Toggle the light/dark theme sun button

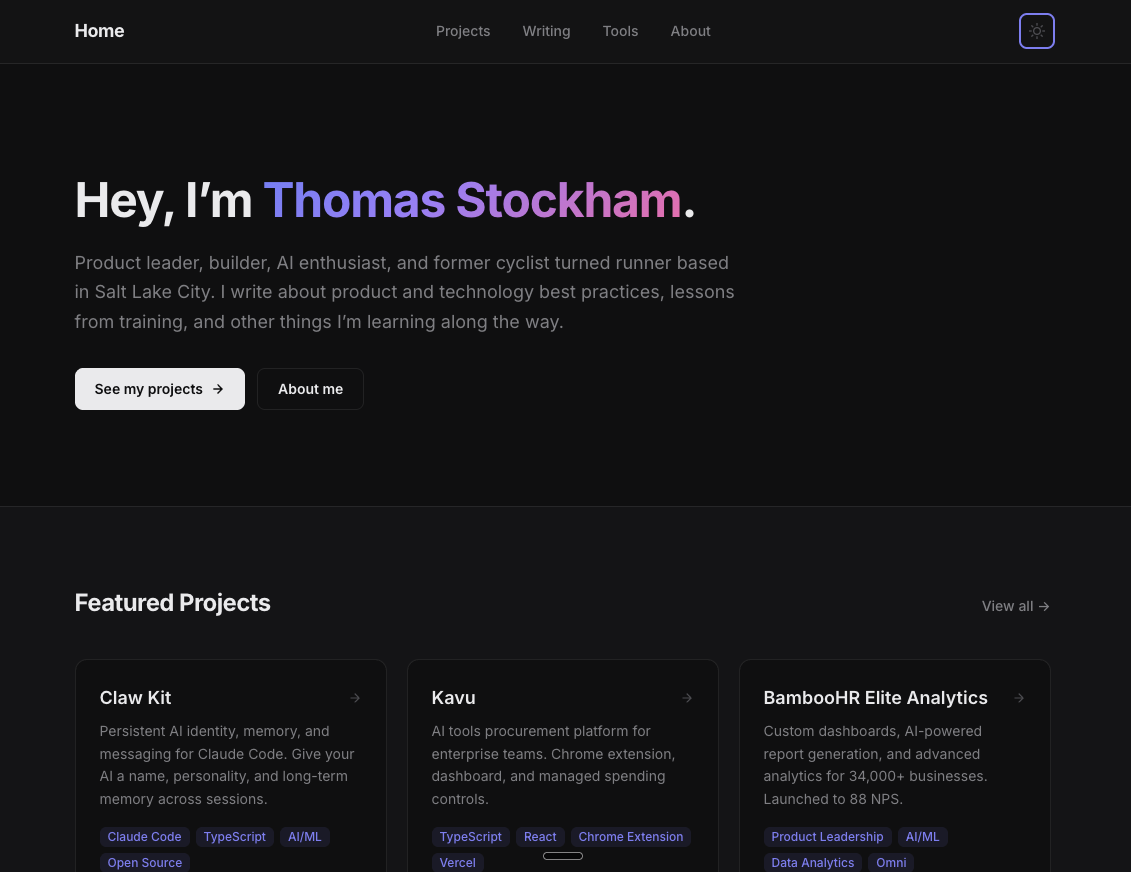click(1036, 31)
